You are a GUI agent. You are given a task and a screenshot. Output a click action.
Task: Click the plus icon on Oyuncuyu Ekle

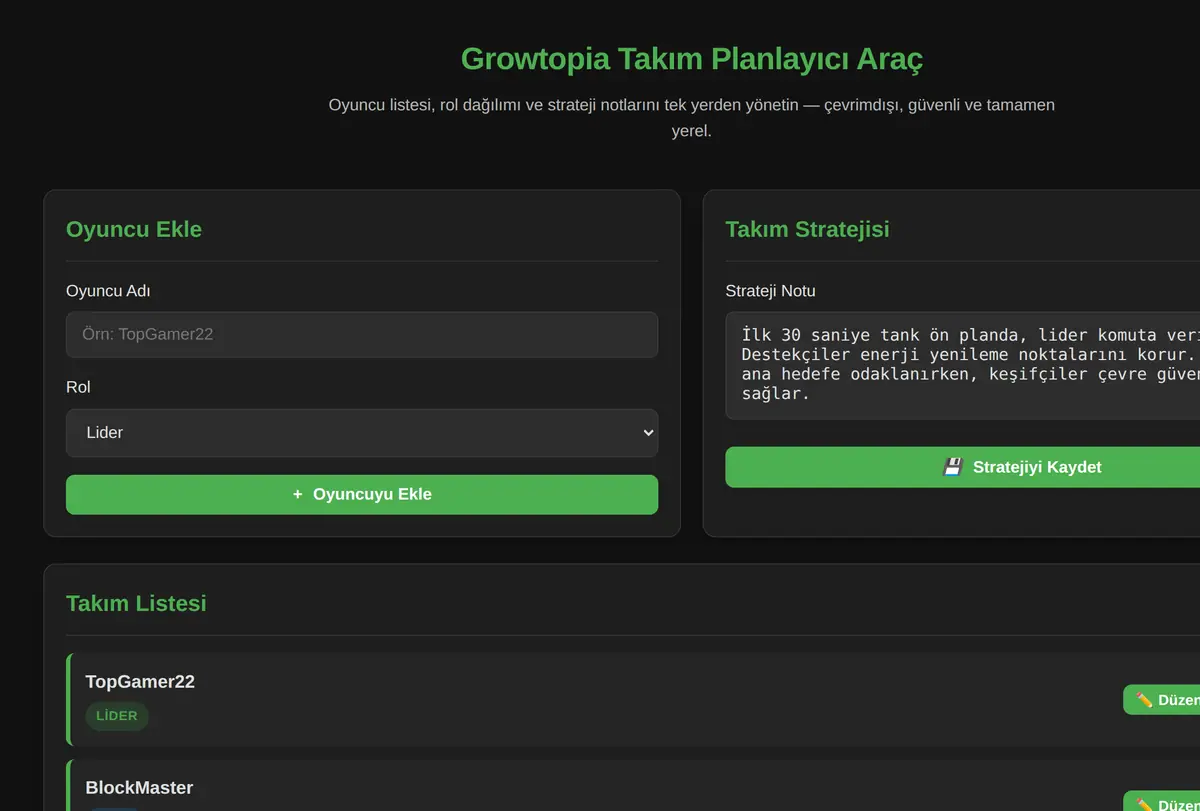298,495
